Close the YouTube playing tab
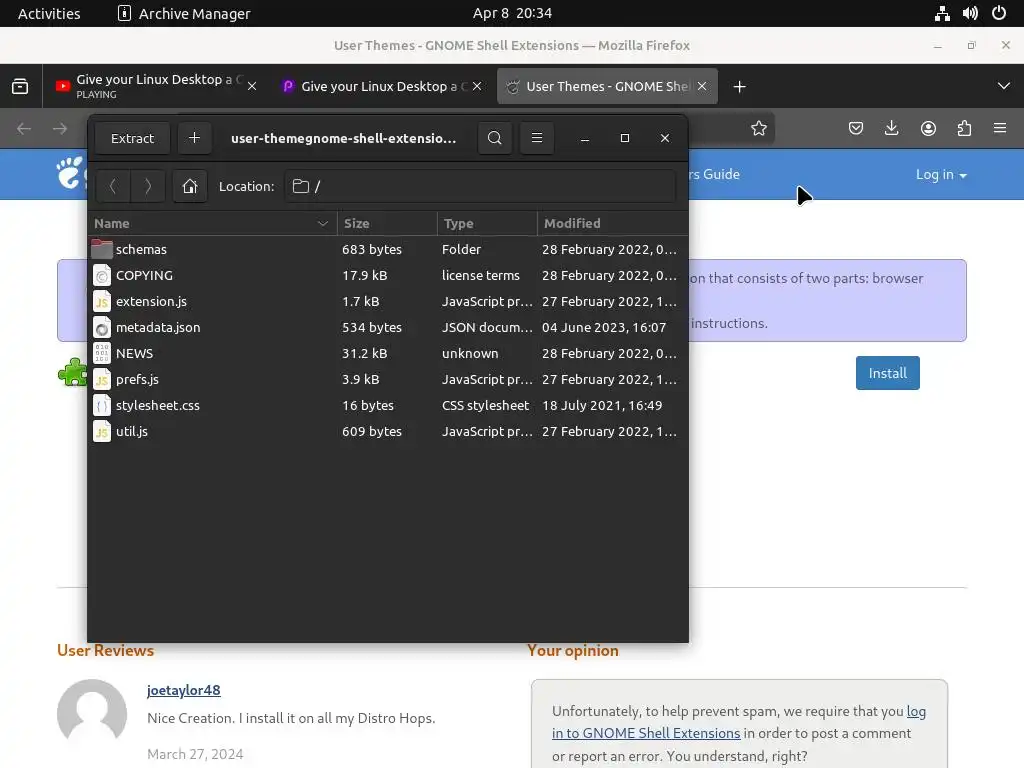Screen dimensions: 1024x768 (252, 86)
